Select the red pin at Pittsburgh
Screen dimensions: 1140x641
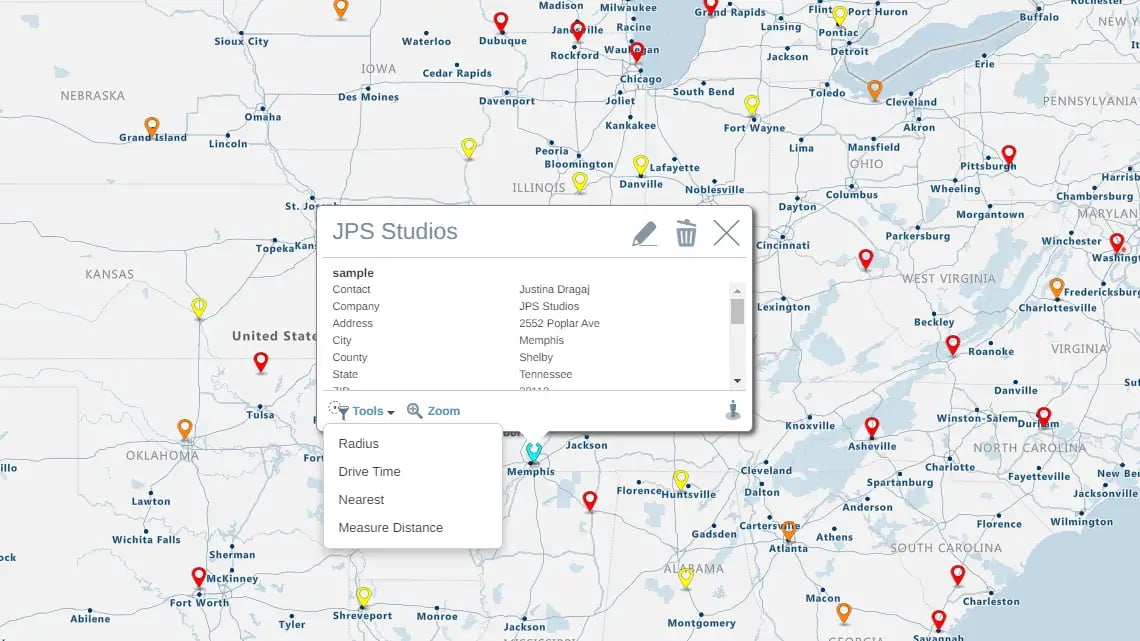(1008, 155)
